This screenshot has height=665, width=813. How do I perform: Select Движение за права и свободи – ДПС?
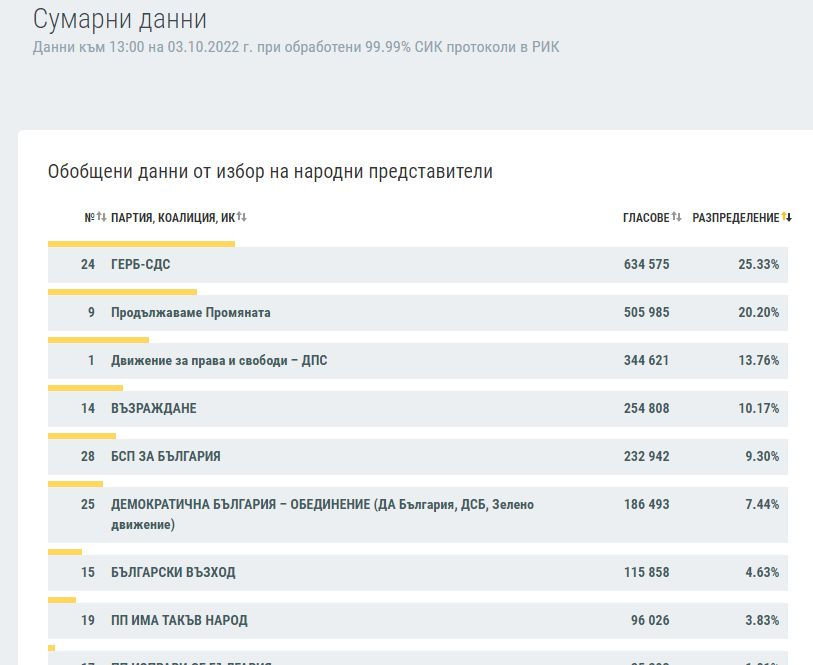click(219, 360)
